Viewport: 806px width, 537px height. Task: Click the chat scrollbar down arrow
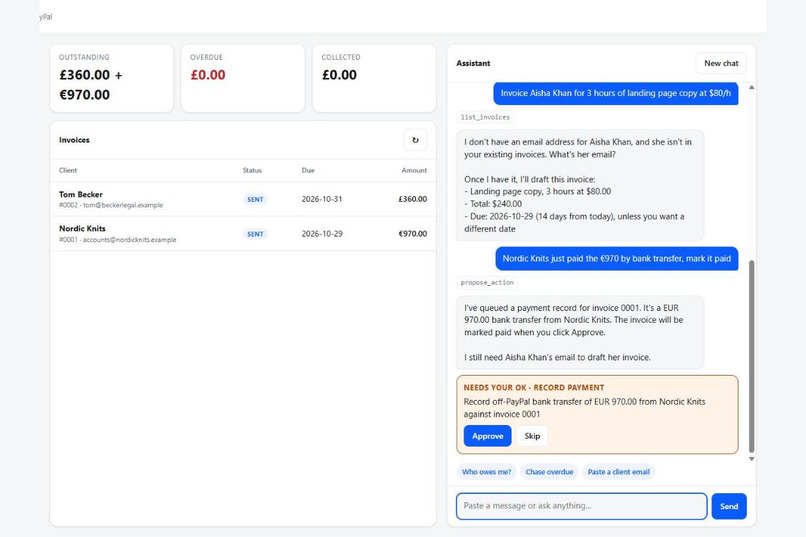point(752,459)
